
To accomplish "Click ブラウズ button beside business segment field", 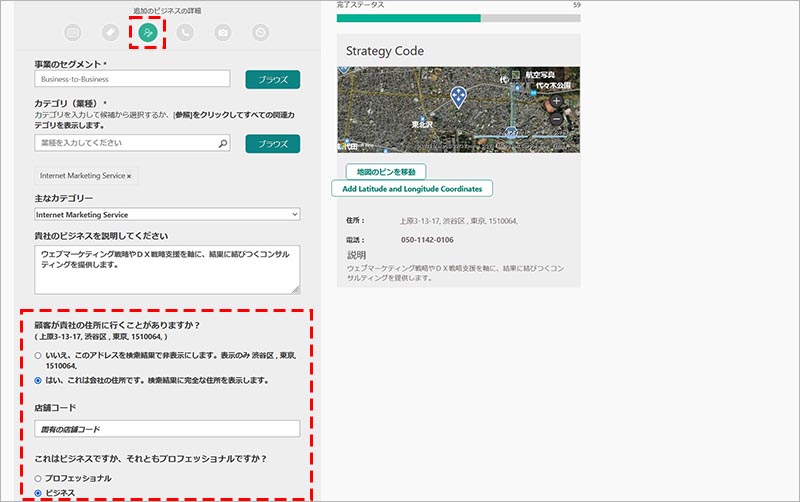I will pyautogui.click(x=272, y=79).
